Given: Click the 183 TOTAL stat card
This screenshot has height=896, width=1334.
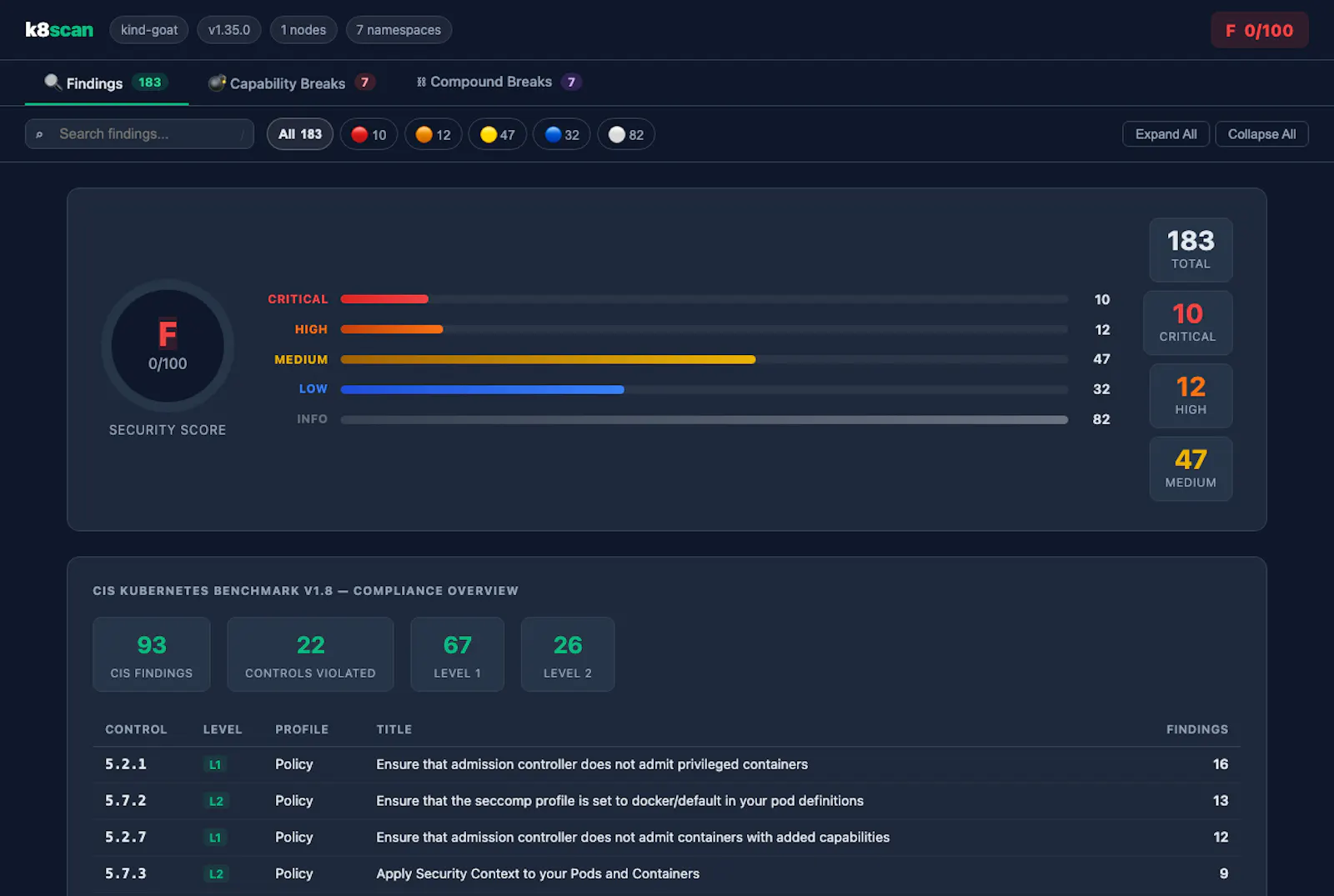Looking at the screenshot, I should [1191, 250].
